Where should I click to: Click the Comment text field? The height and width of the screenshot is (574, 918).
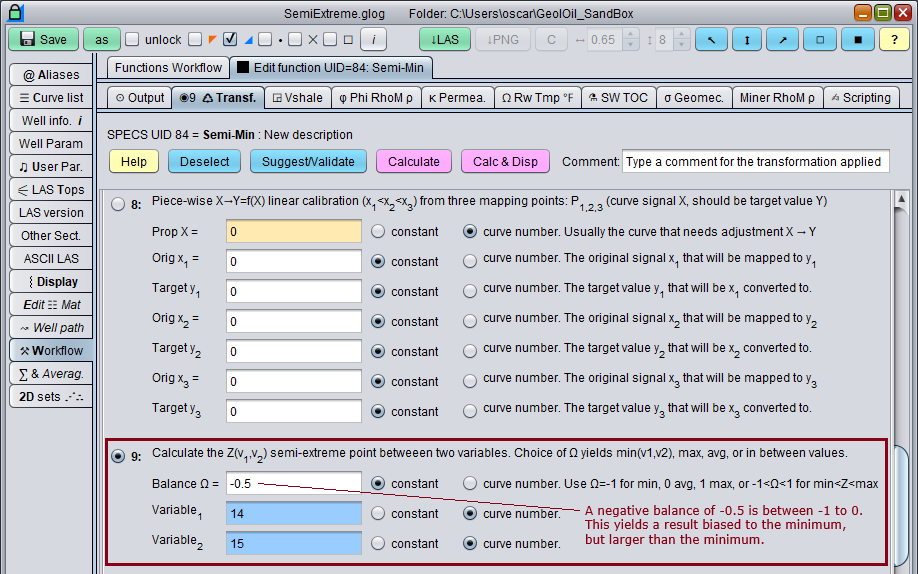756,162
